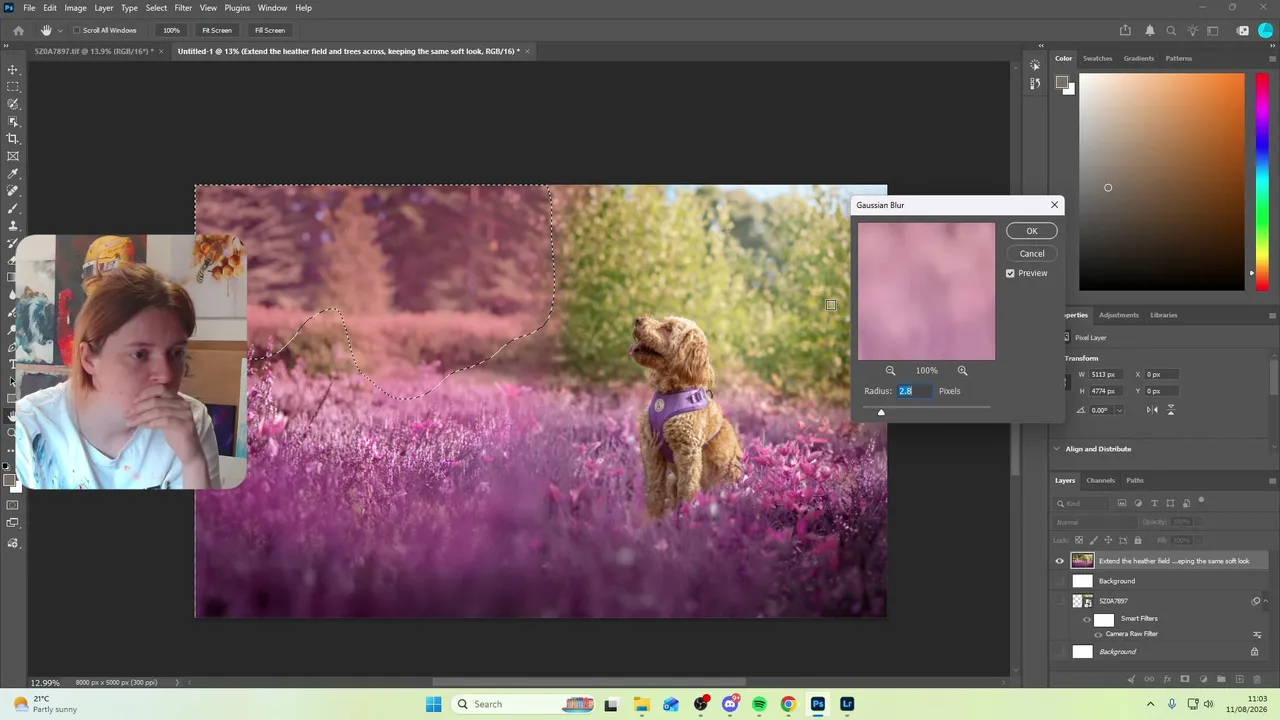Choose the Crop tool
The width and height of the screenshot is (1280, 720).
pos(13,139)
